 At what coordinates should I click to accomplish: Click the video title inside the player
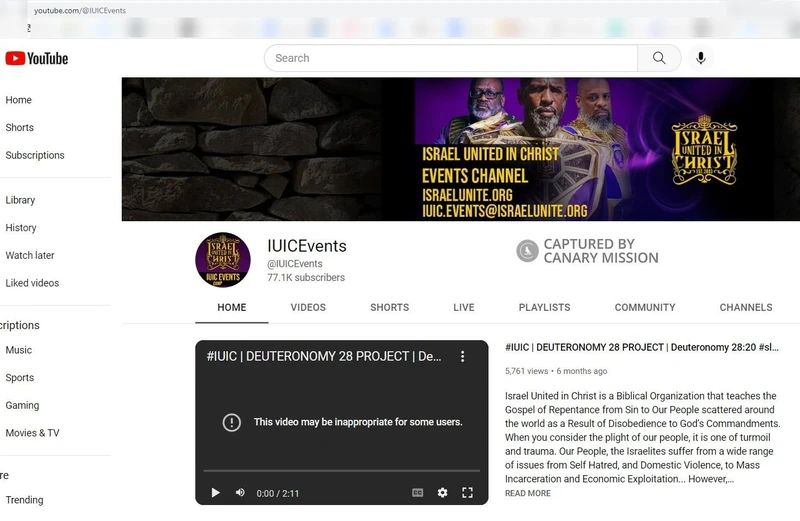coord(324,356)
